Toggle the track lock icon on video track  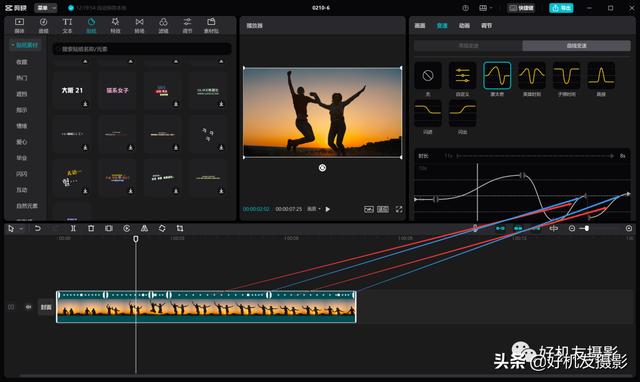tap(11, 307)
